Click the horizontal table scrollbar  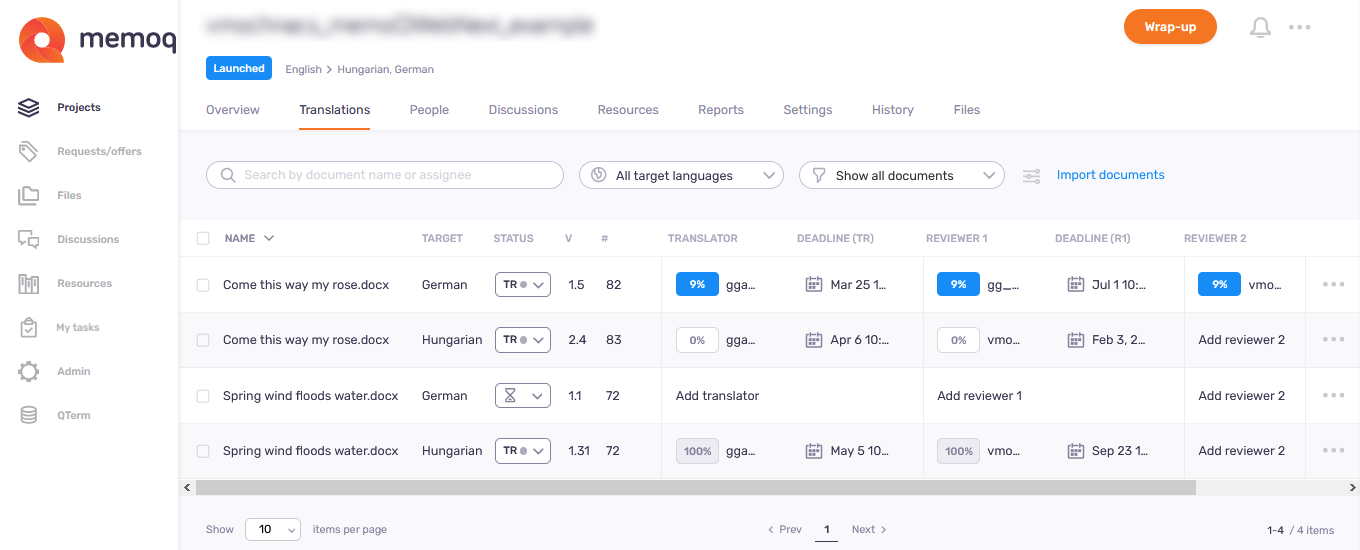(695, 488)
